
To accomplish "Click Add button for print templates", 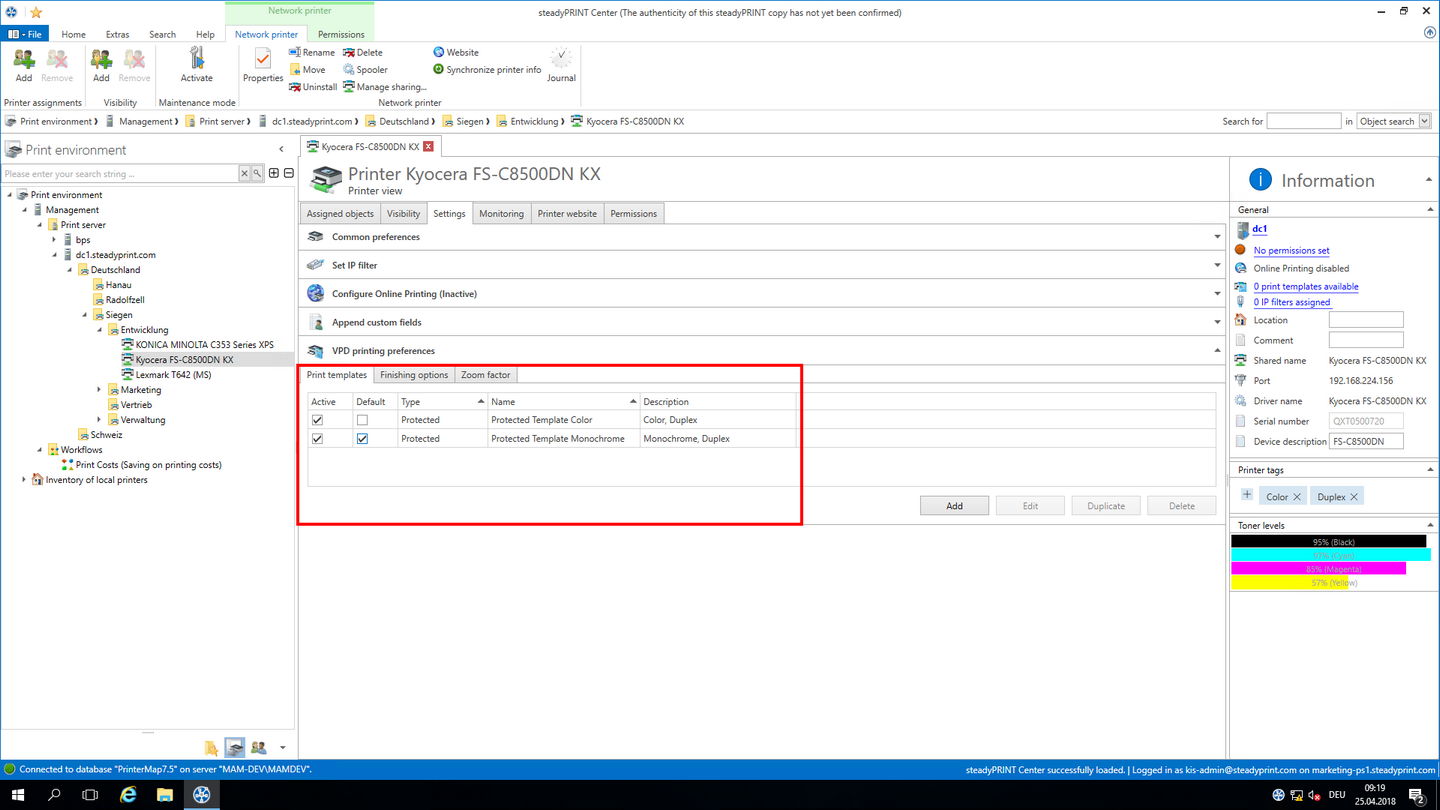I will click(954, 506).
